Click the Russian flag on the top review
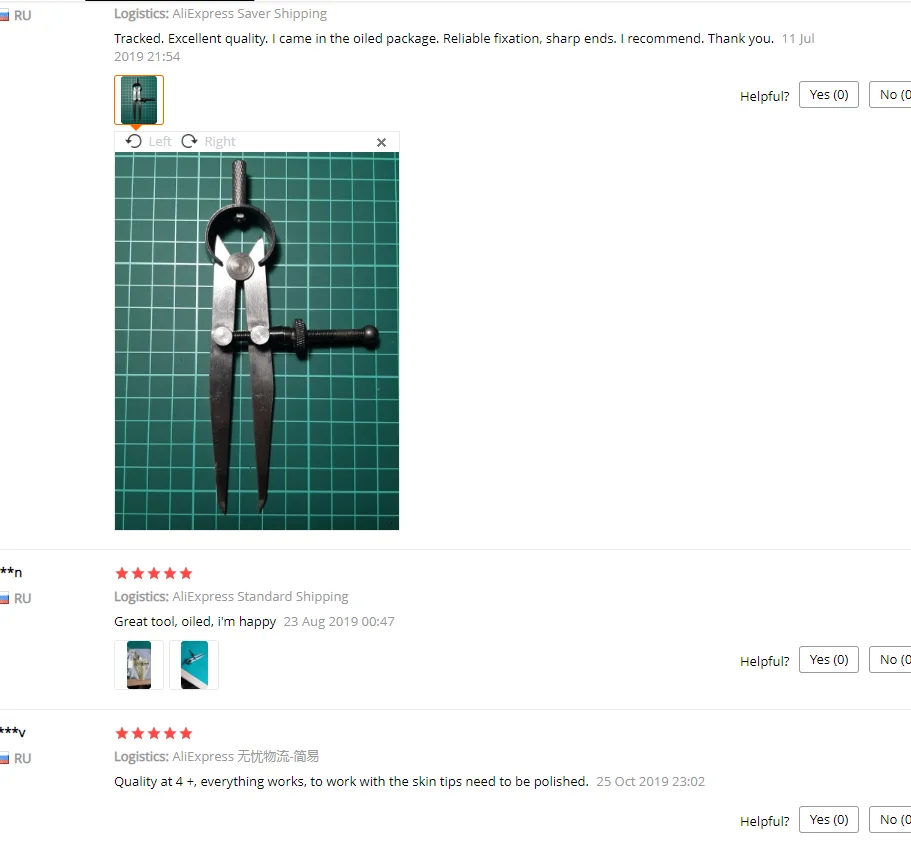This screenshot has width=911, height=845. 4,16
